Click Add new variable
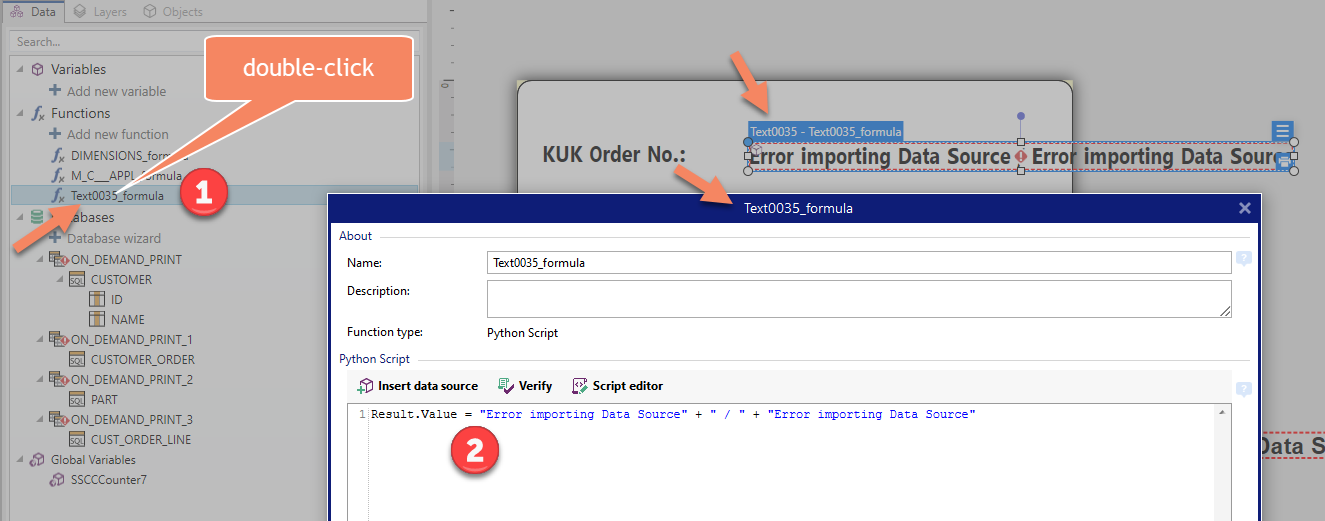Screen dimensions: 1325x521 click(116, 91)
